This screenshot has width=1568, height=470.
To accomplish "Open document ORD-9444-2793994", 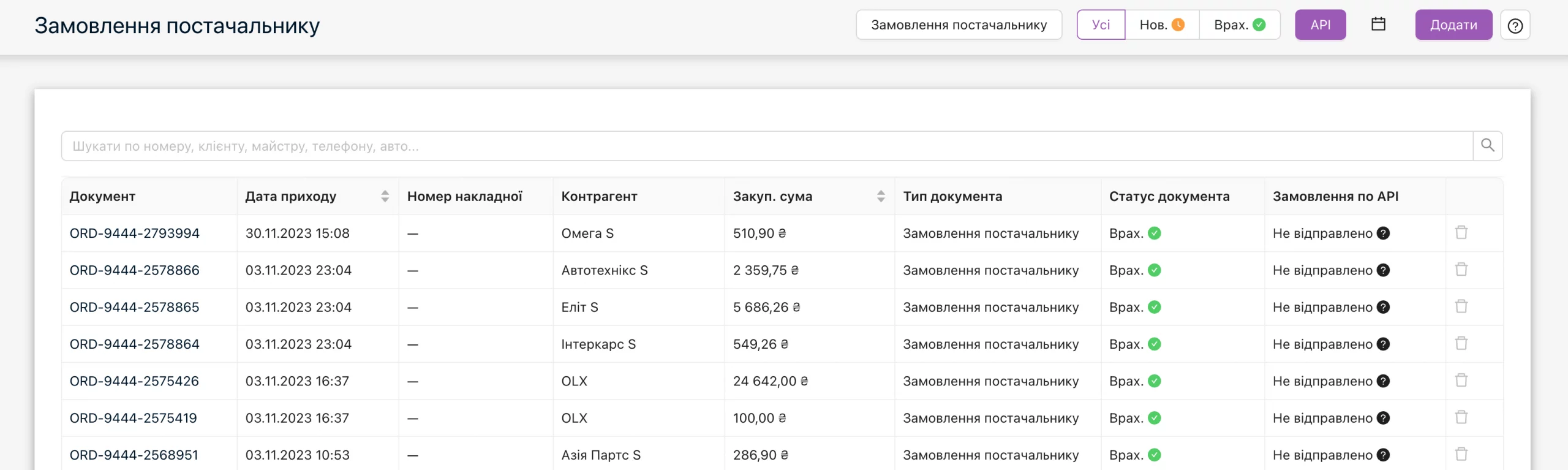I will (x=135, y=233).
